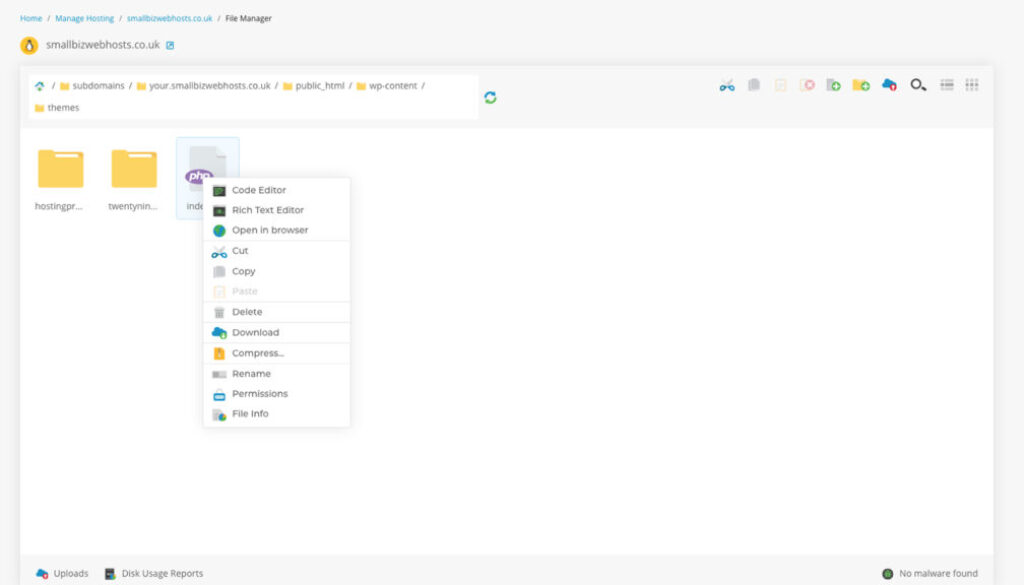This screenshot has width=1024, height=585.
Task: Click the themes path folder
Action: 57,108
